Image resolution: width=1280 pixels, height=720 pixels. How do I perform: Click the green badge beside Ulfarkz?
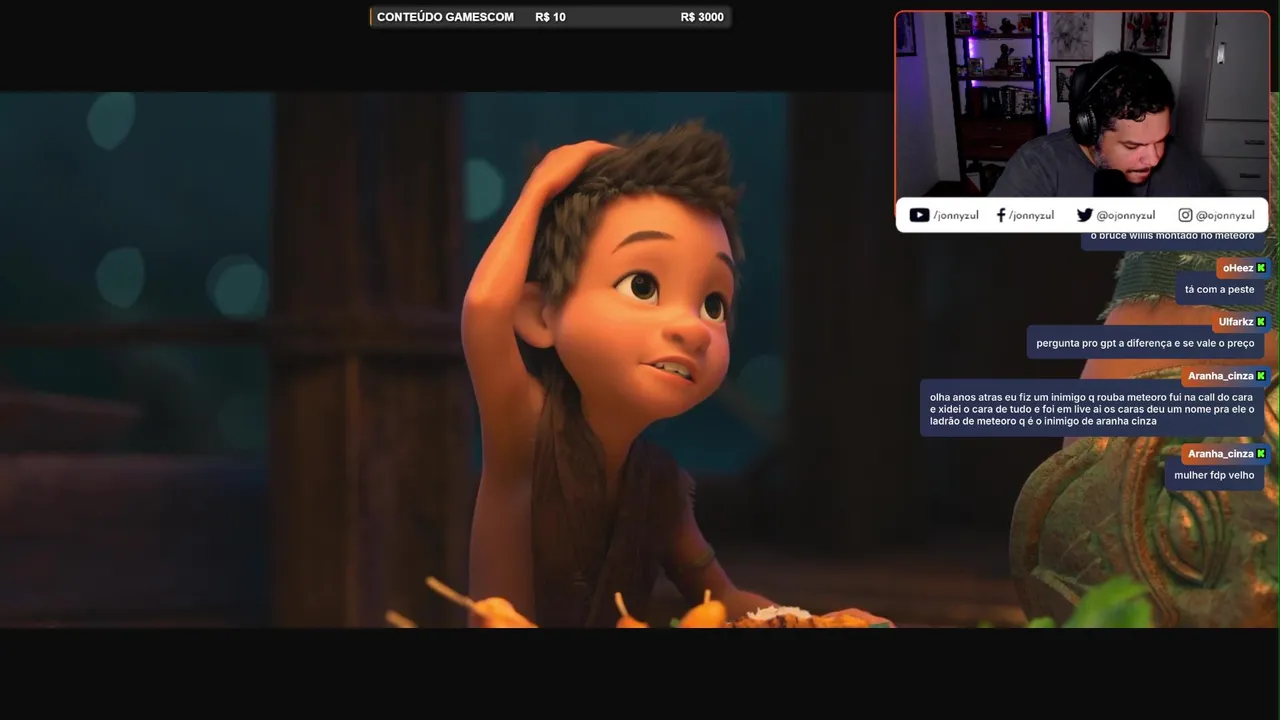1261,322
